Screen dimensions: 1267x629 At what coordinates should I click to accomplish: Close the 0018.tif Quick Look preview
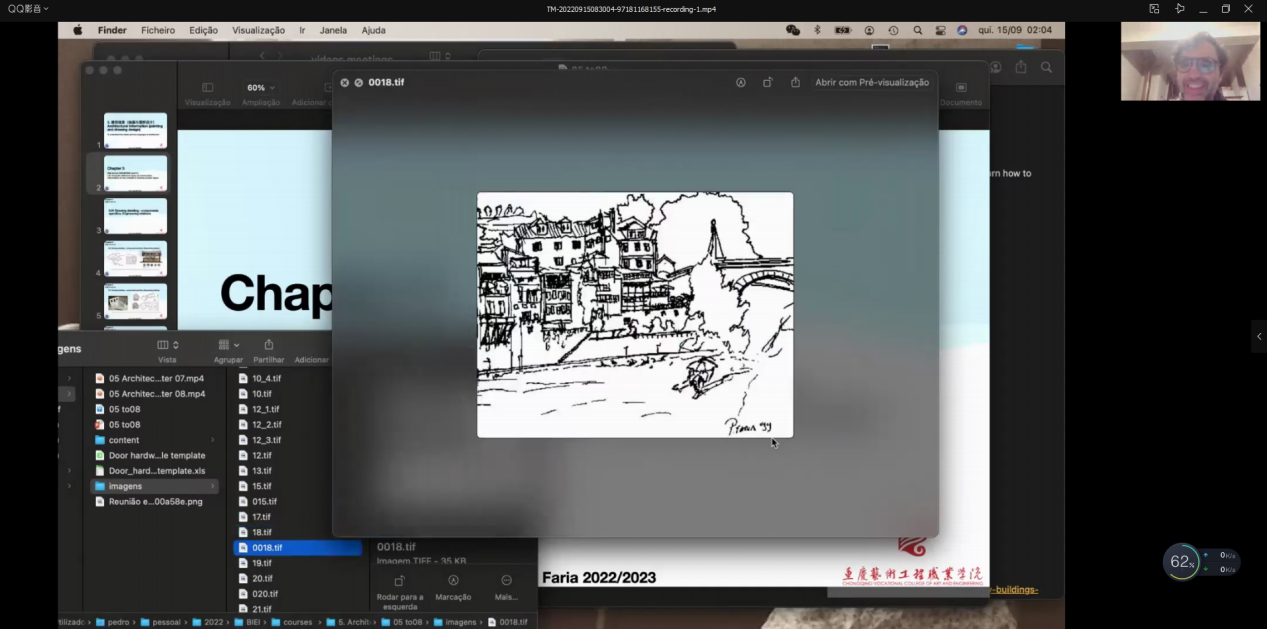[345, 83]
